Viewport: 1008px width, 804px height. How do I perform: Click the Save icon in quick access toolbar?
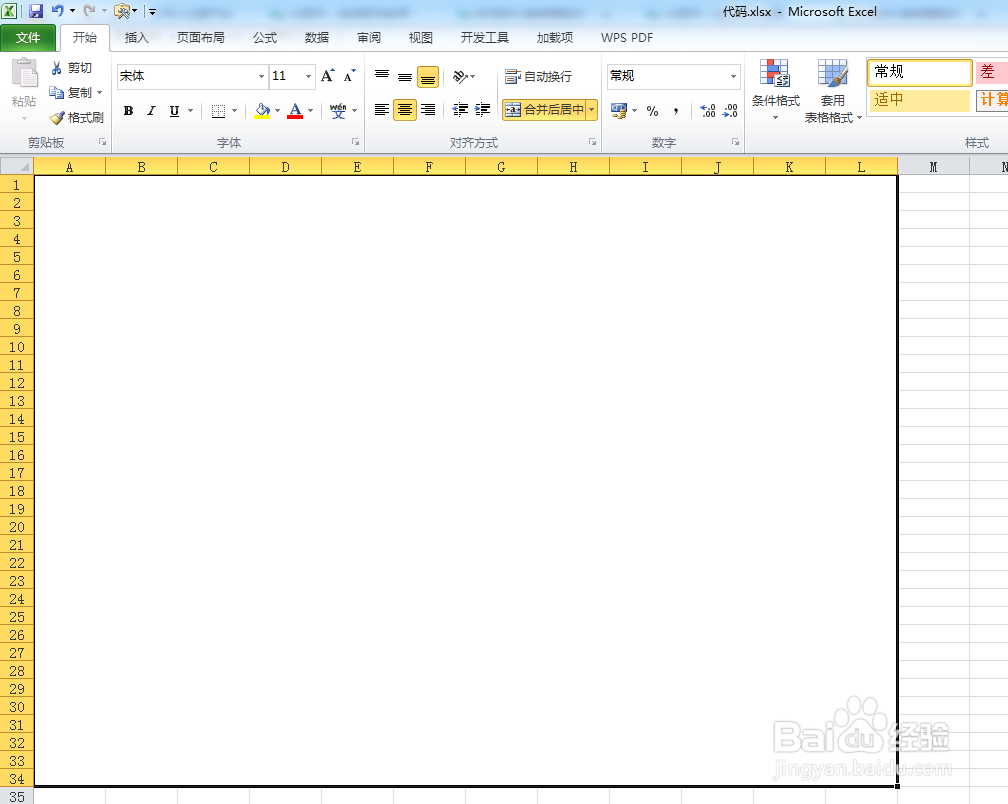click(36, 11)
